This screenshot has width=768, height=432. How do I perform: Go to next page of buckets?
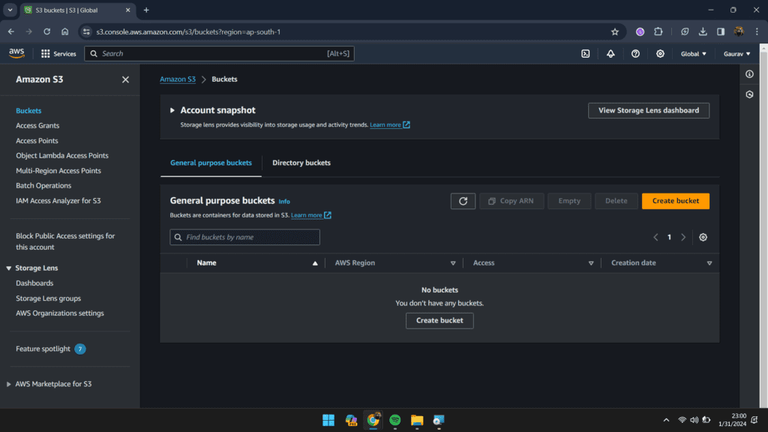coord(683,237)
